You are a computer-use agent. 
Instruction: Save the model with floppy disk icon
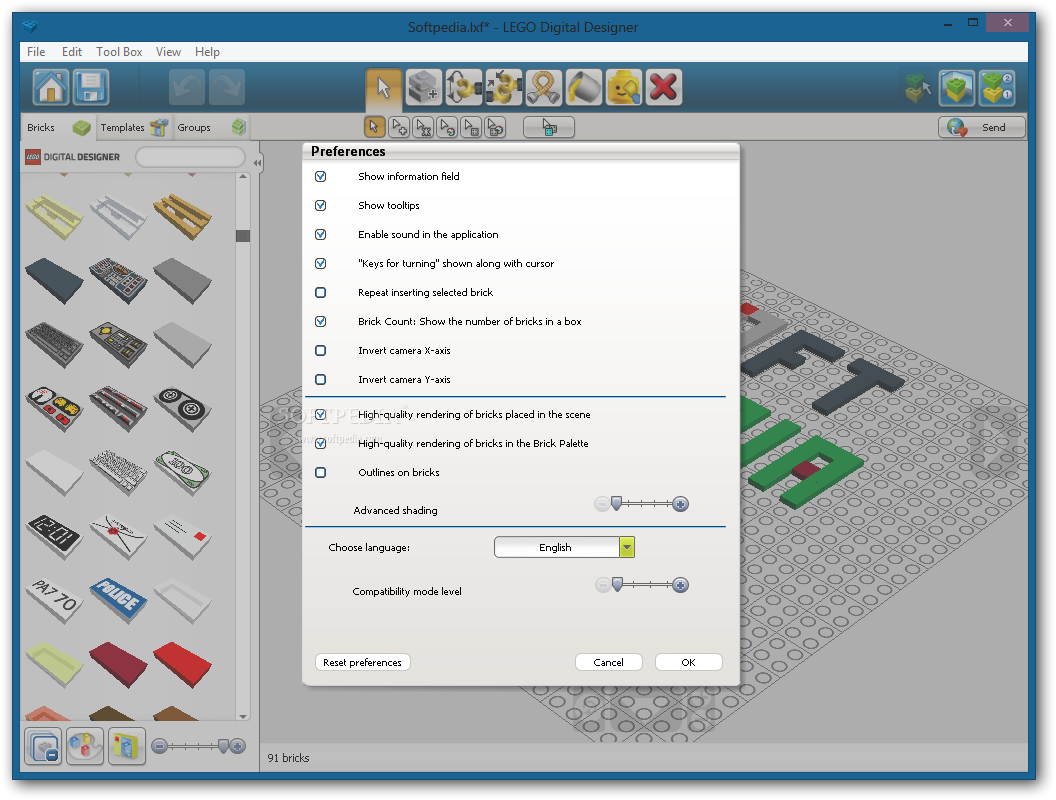coord(91,88)
